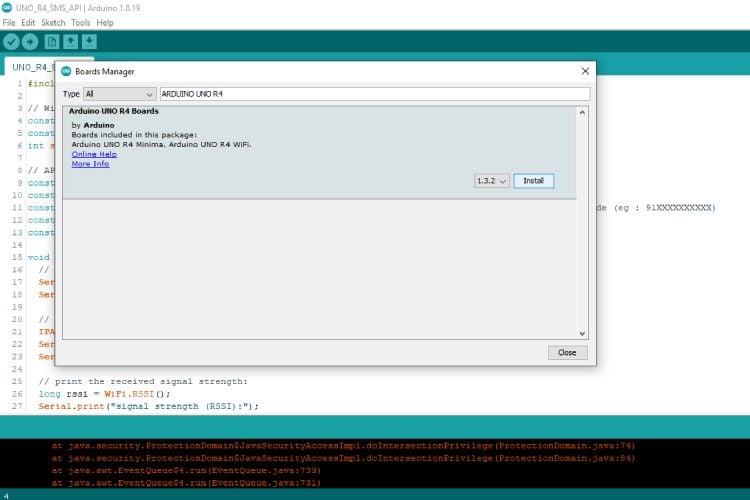This screenshot has width=750, height=500.
Task: Open the Help menu
Action: coord(105,22)
